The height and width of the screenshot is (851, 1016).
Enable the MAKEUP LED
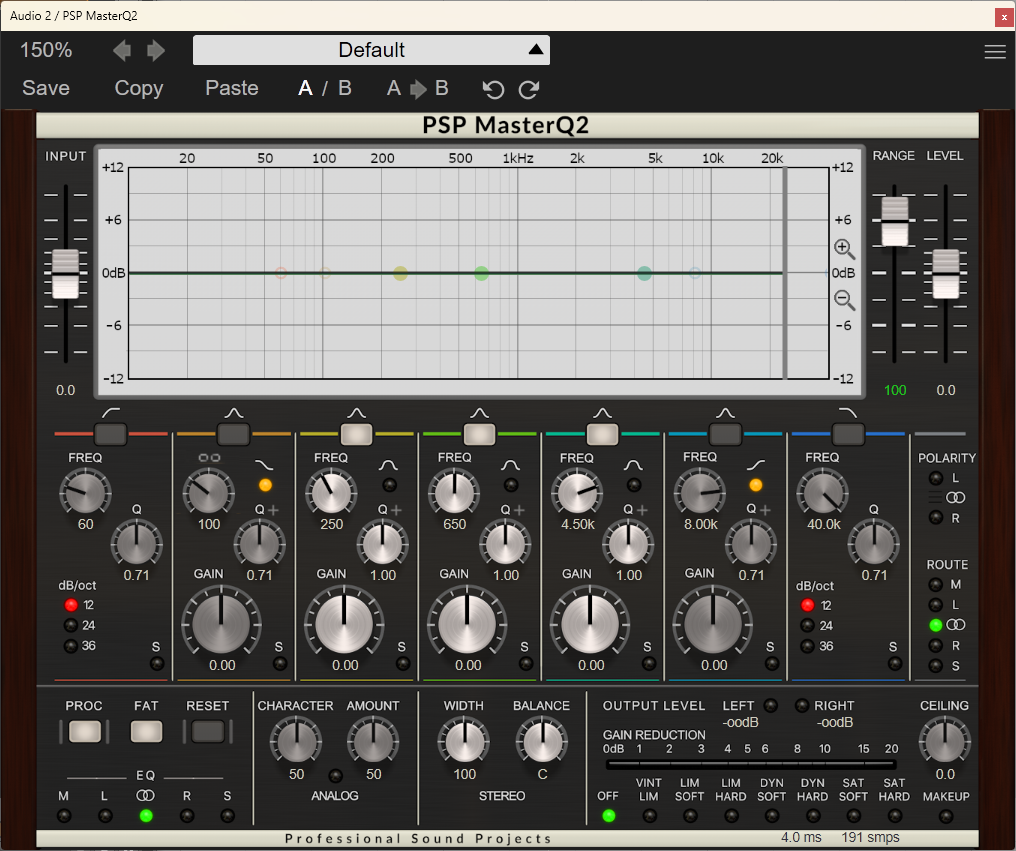coord(946,816)
